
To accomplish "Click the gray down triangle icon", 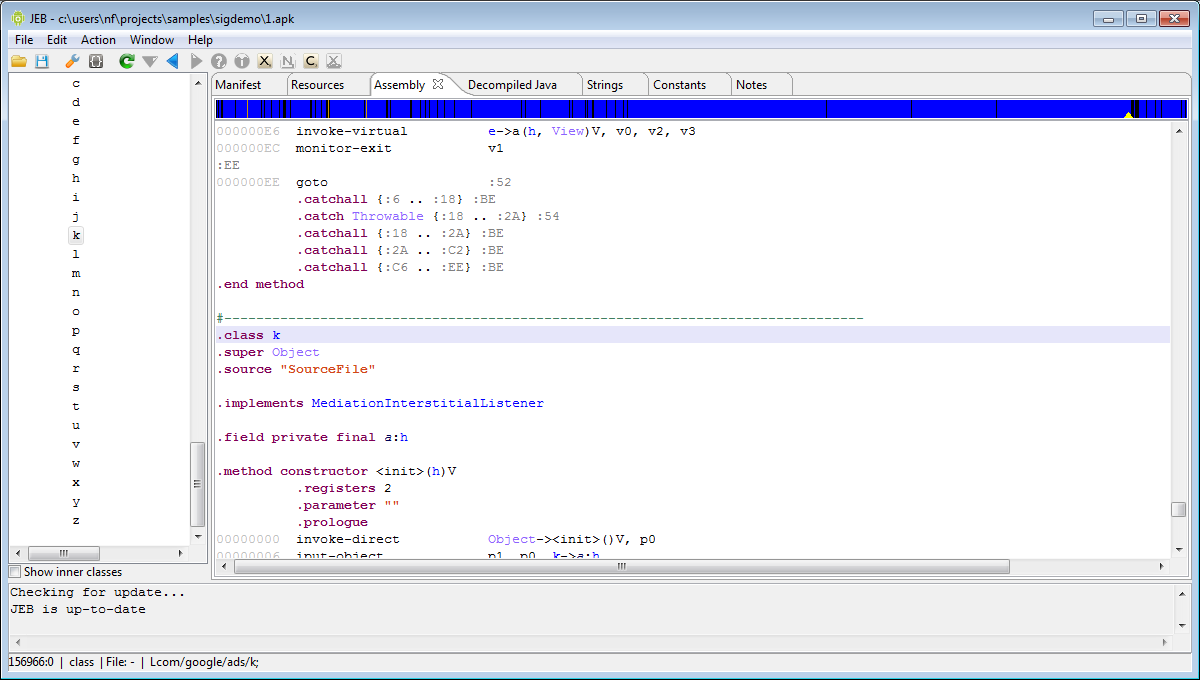I will (x=150, y=61).
